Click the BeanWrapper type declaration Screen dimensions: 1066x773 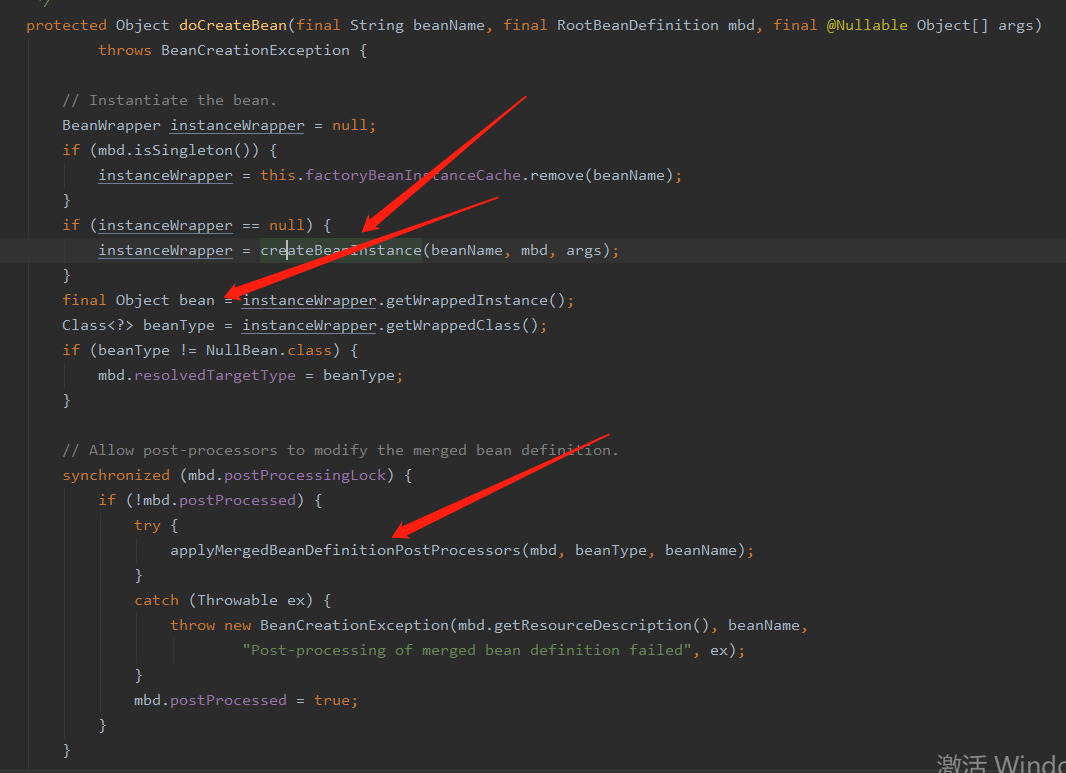(111, 126)
